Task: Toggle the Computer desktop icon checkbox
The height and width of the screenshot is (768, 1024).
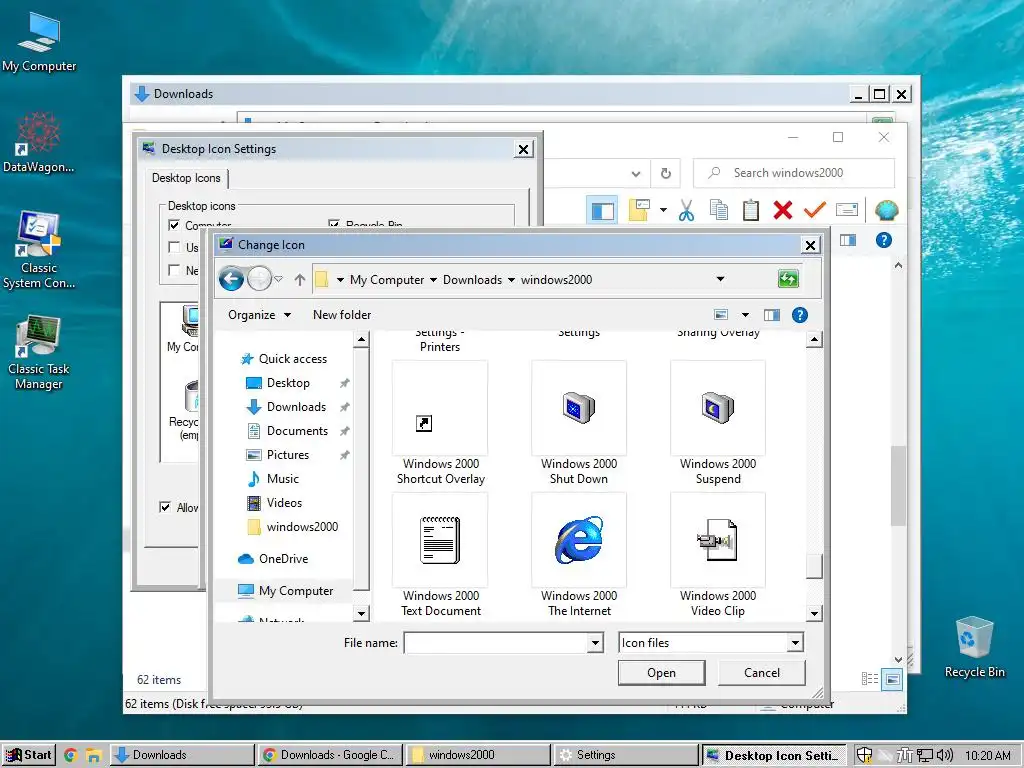Action: click(x=174, y=225)
